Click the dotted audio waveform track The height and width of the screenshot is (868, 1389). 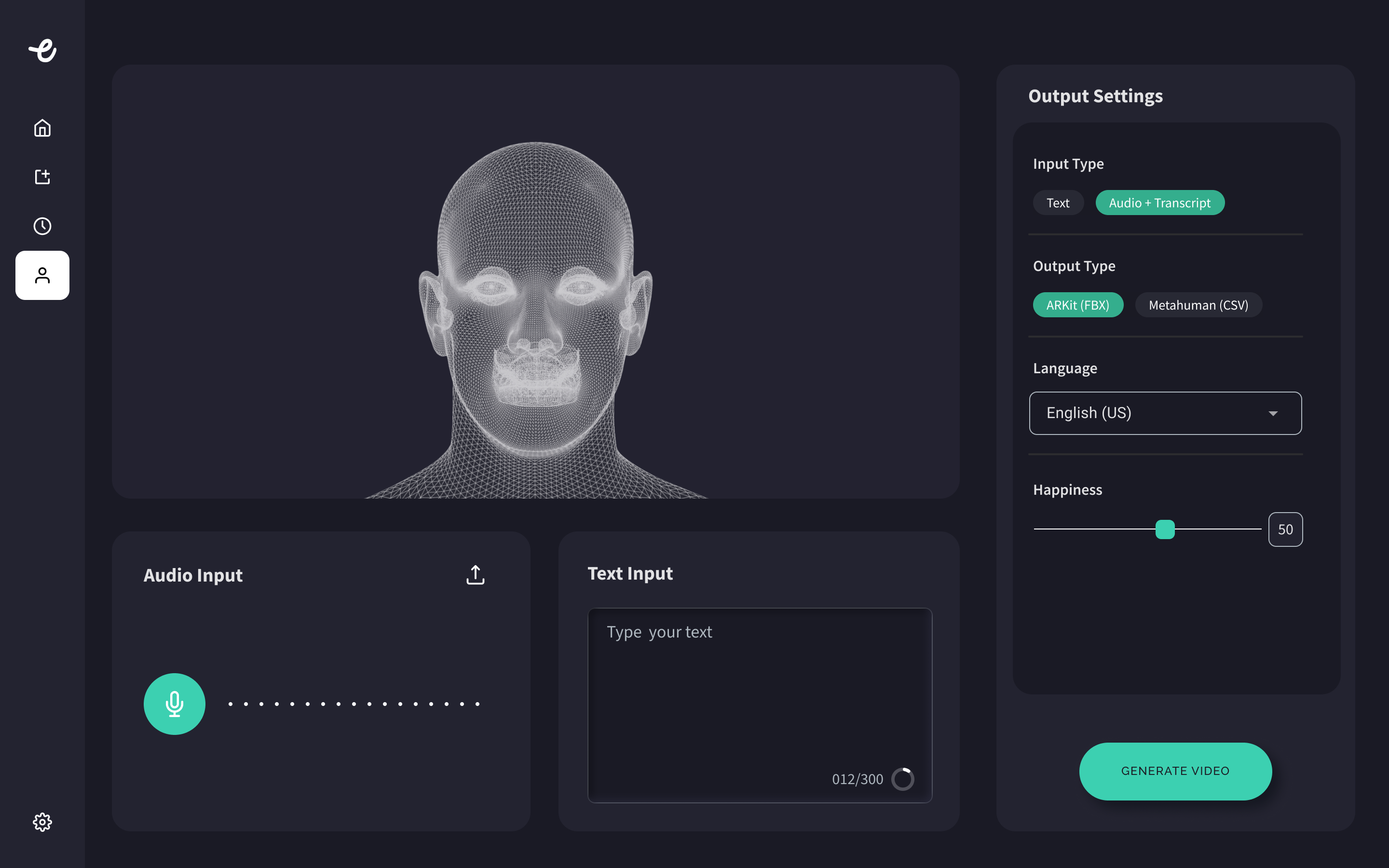(354, 704)
